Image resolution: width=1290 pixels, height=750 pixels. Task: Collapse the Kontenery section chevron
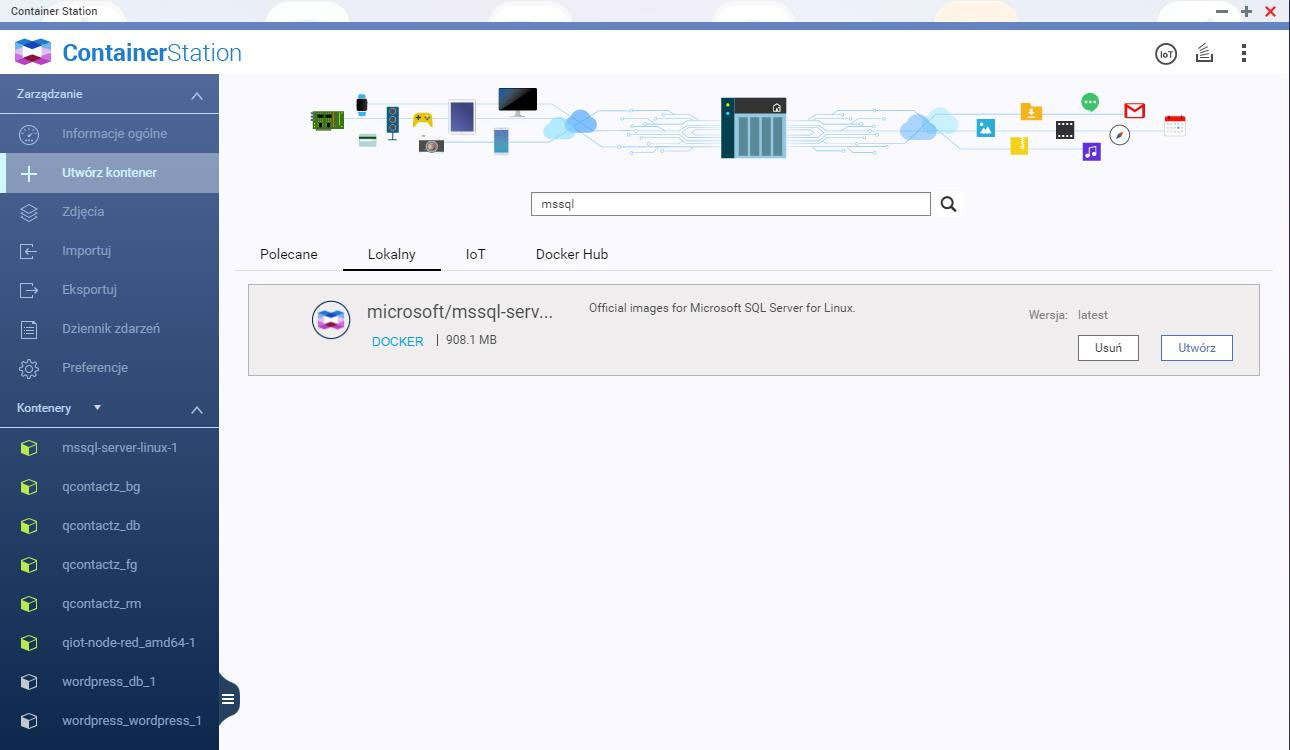pos(197,409)
